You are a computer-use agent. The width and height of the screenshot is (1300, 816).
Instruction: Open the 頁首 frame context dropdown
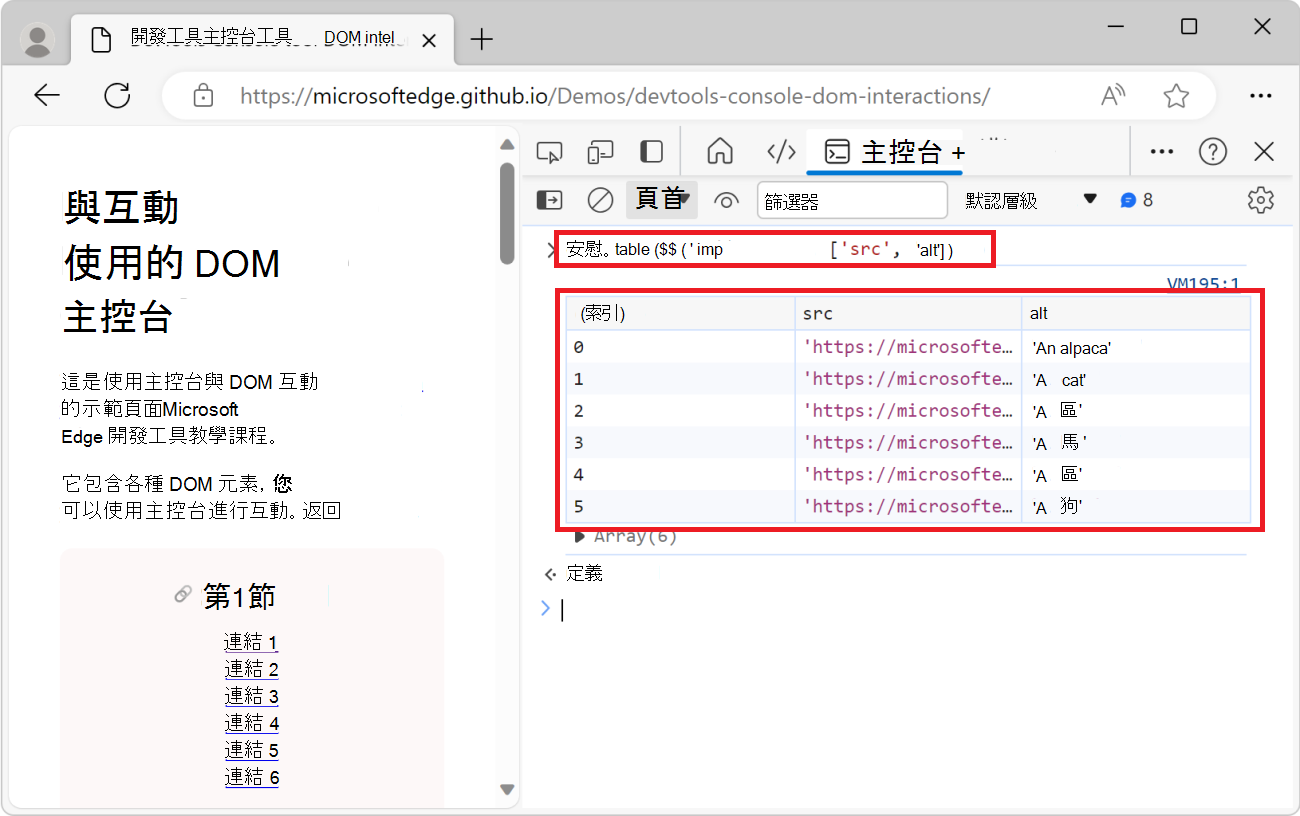[x=662, y=199]
